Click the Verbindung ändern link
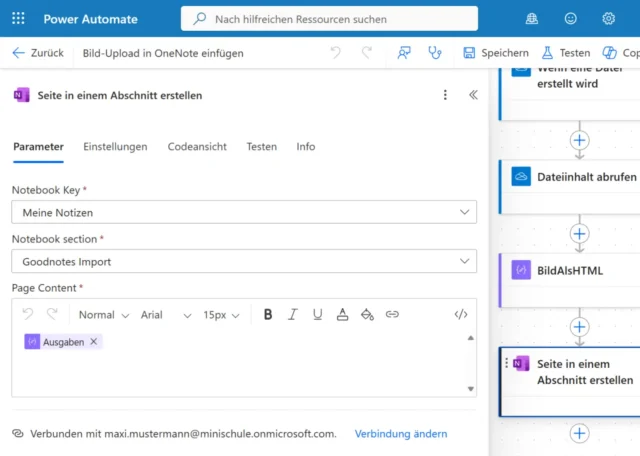Viewport: 640px width, 456px height. [x=401, y=434]
